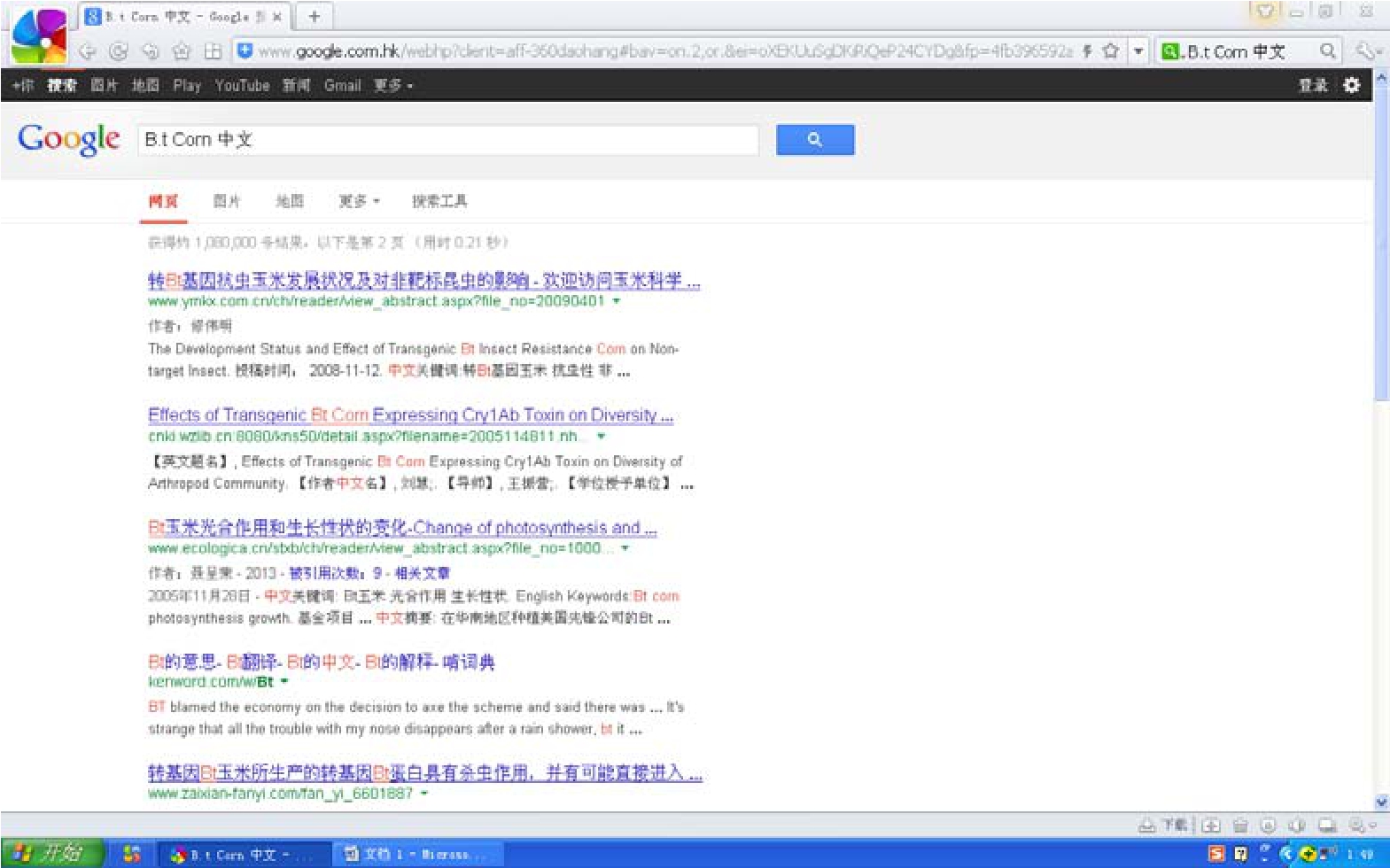Image resolution: width=1390 pixels, height=868 pixels.
Task: Open a new tab with plus button
Action: click(x=314, y=16)
